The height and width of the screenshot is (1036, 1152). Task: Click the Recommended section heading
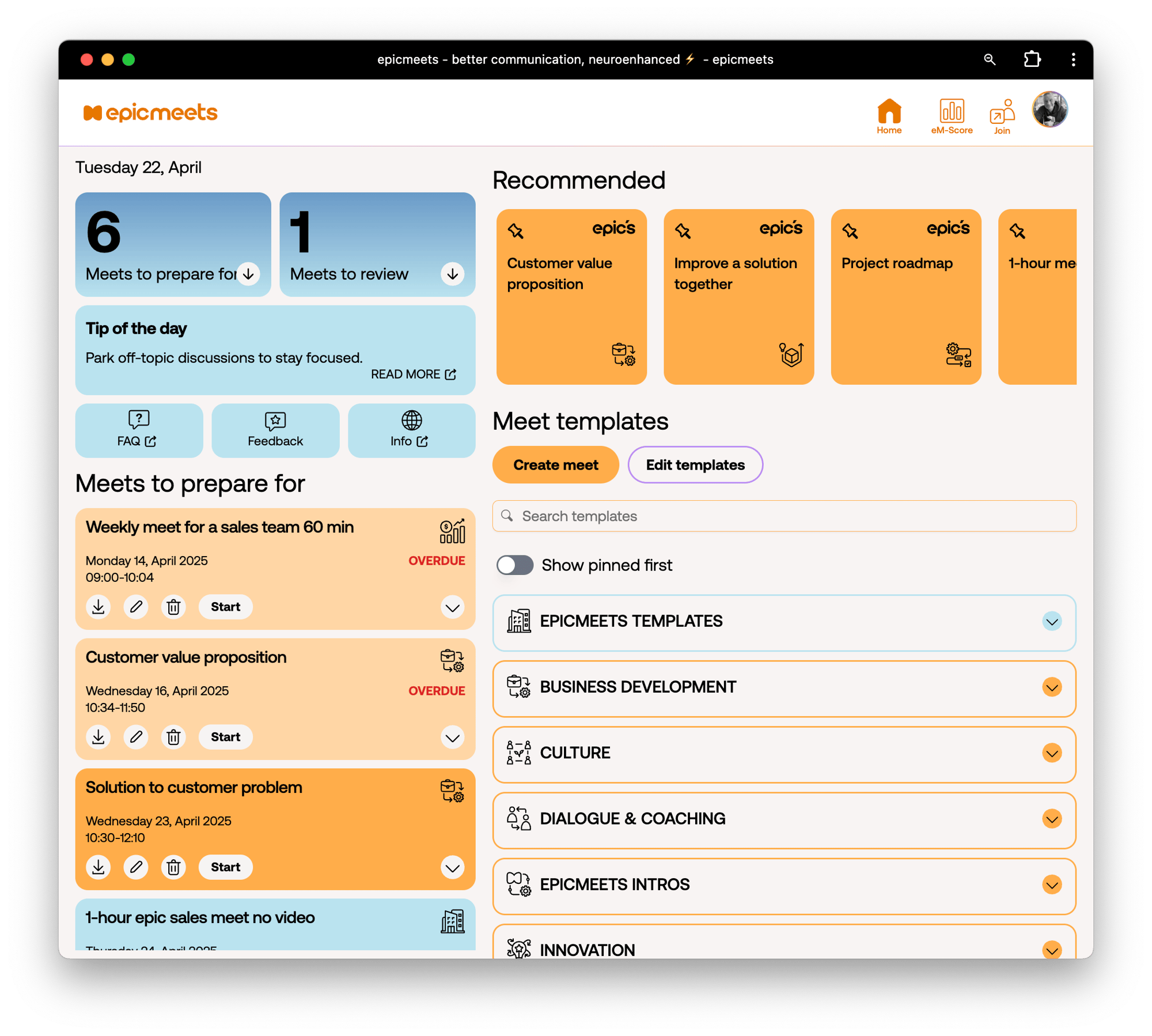click(578, 180)
